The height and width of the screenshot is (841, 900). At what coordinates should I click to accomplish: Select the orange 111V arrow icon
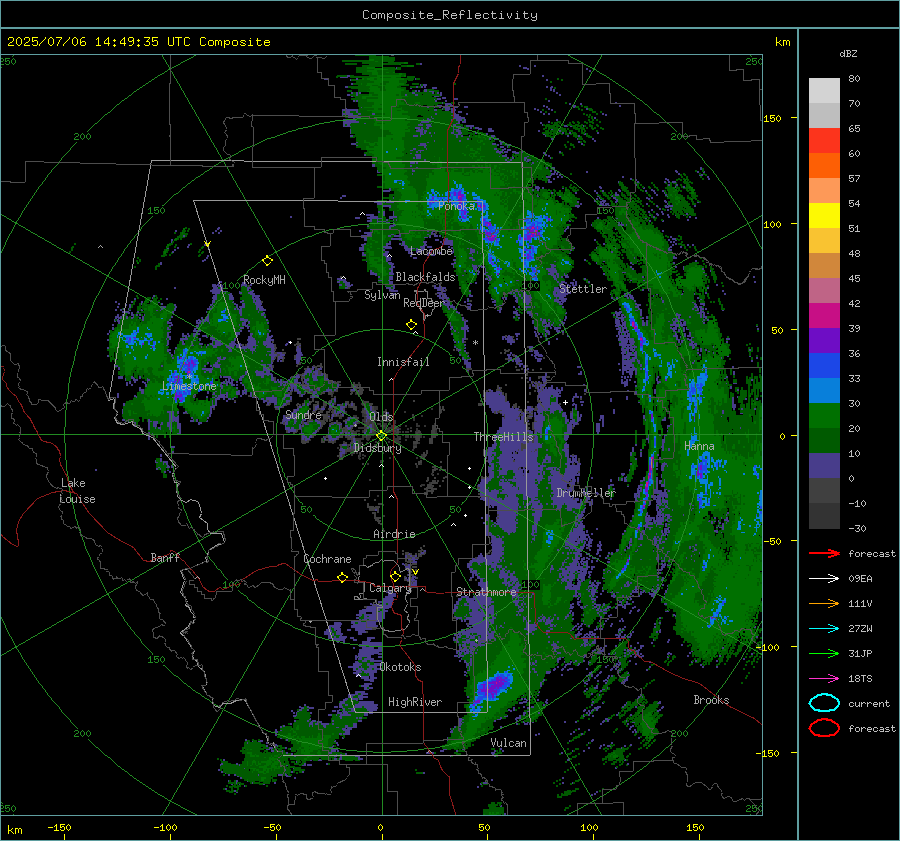click(x=824, y=603)
